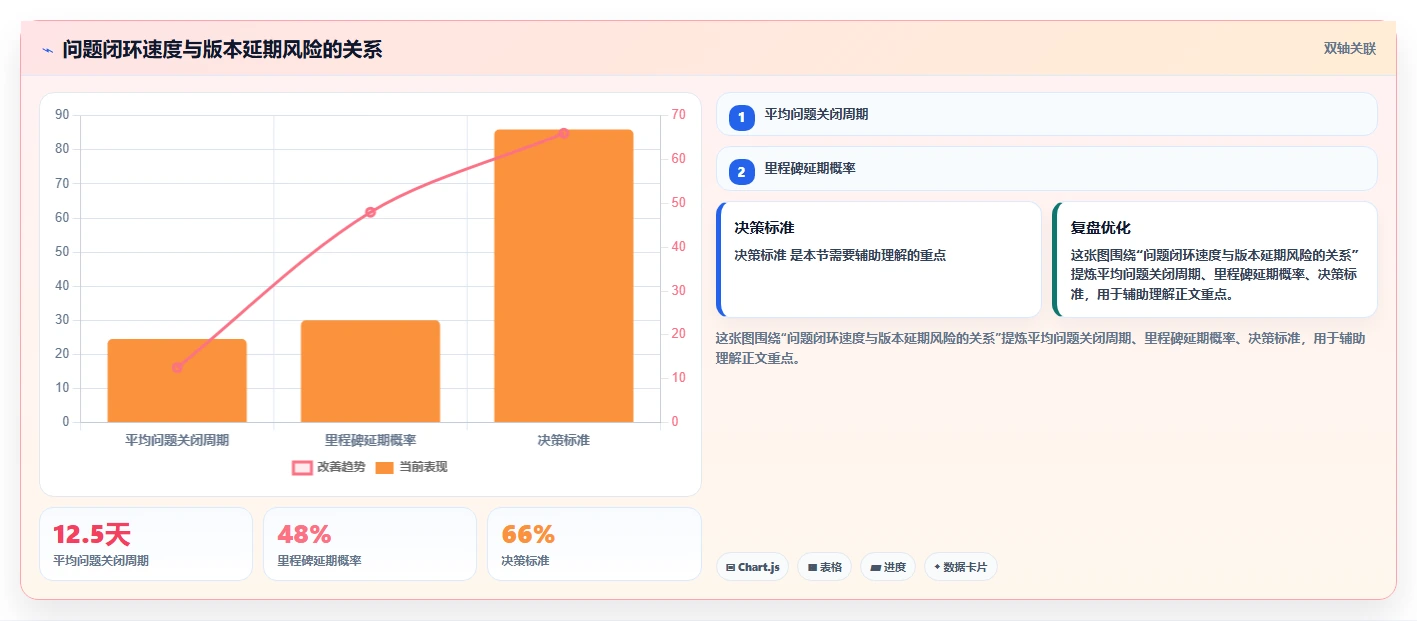This screenshot has width=1417, height=621.
Task: Open the 复盘优化 card heading
Action: pos(1101,228)
